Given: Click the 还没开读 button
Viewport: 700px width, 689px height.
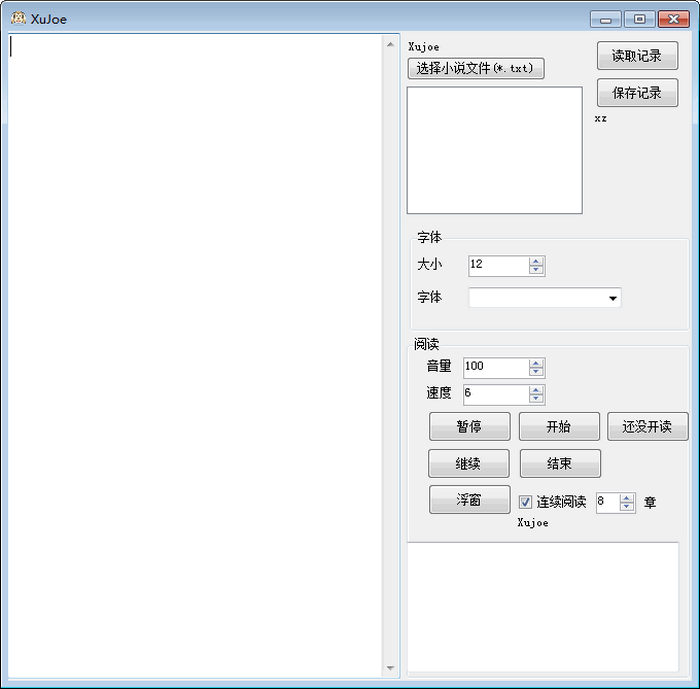Looking at the screenshot, I should (647, 426).
